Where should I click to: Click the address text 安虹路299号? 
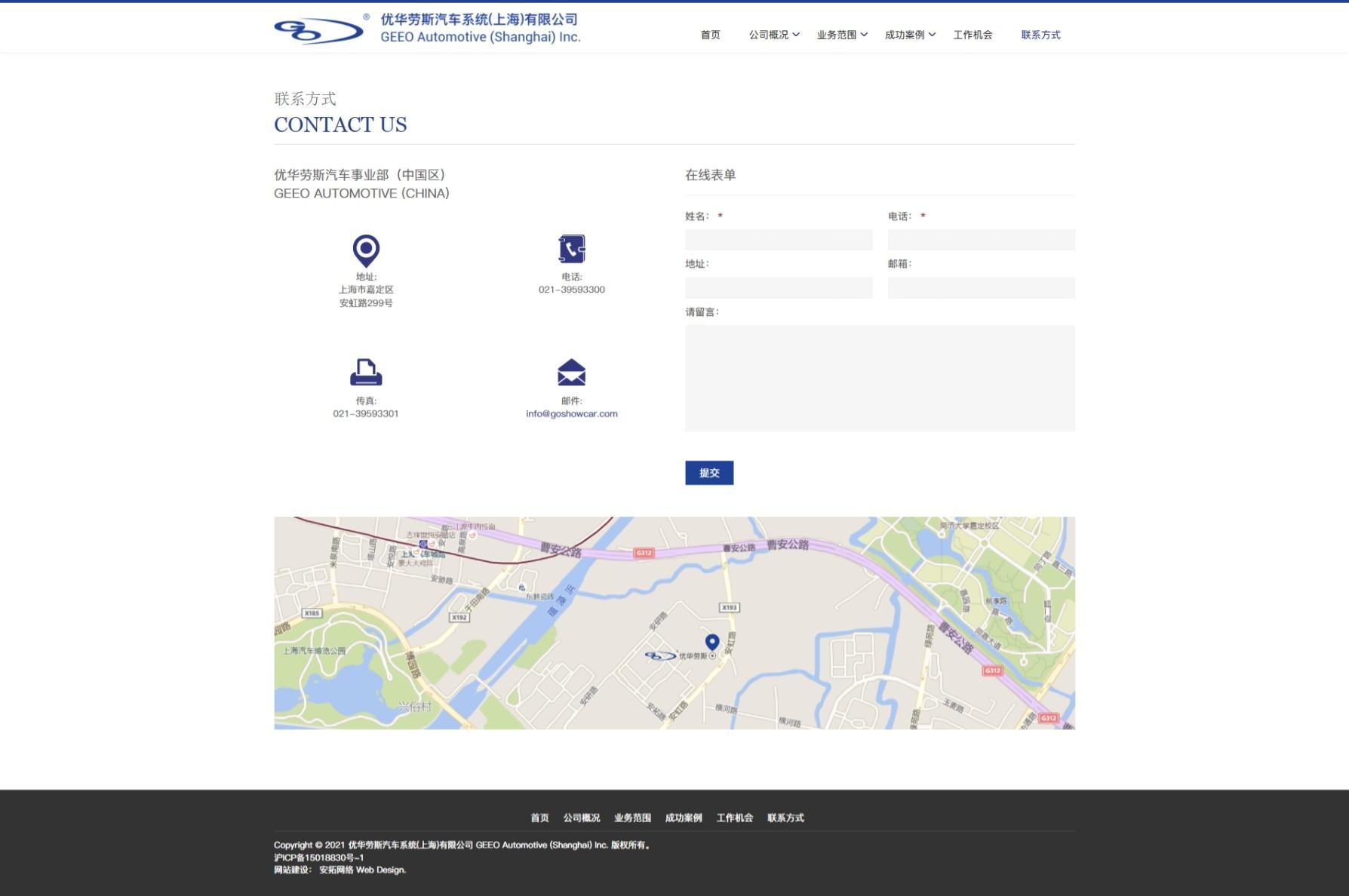pyautogui.click(x=366, y=303)
